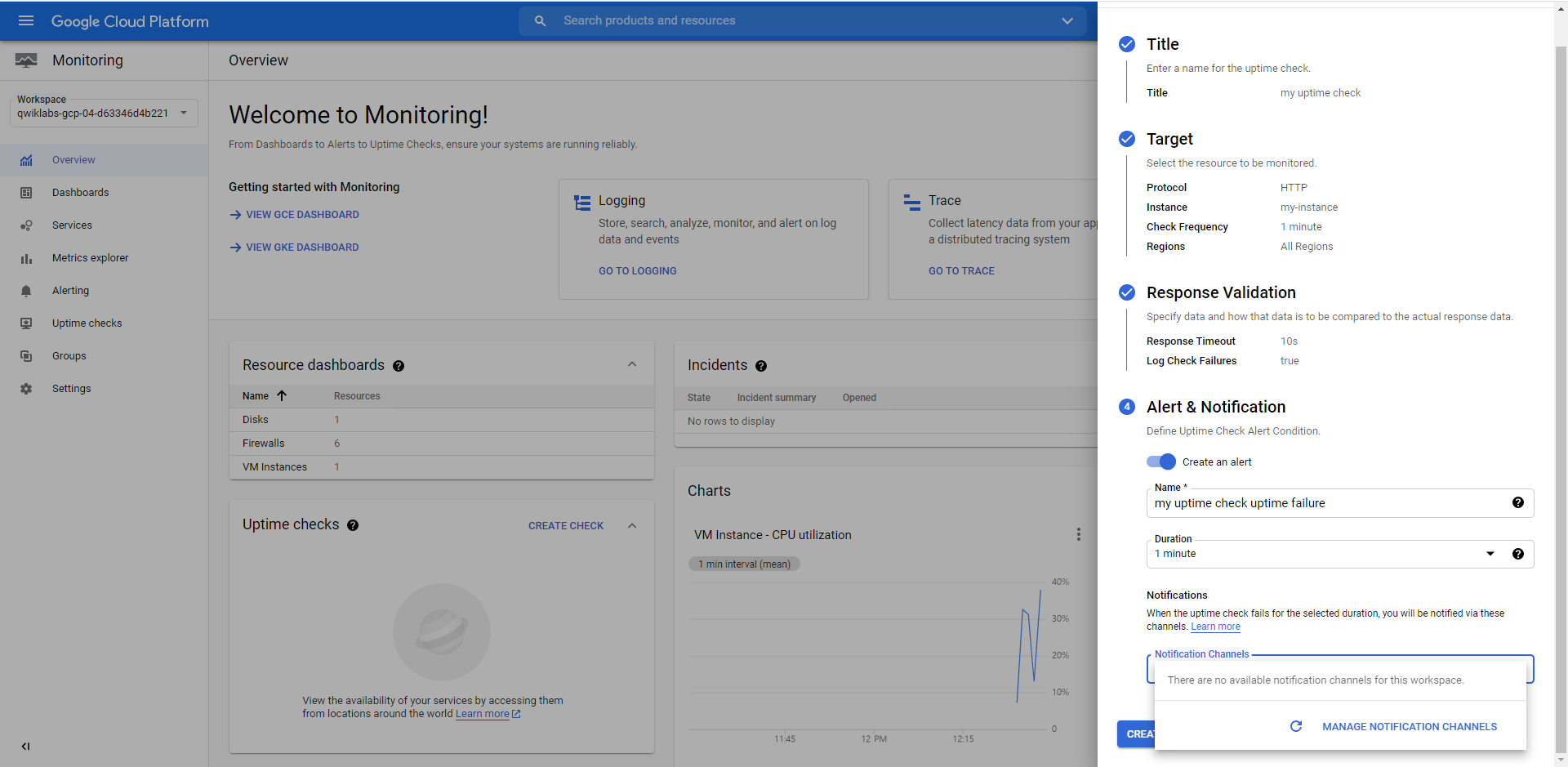This screenshot has height=767, width=1568.
Task: Click the Uptime checks monitor icon
Action: tap(26, 323)
